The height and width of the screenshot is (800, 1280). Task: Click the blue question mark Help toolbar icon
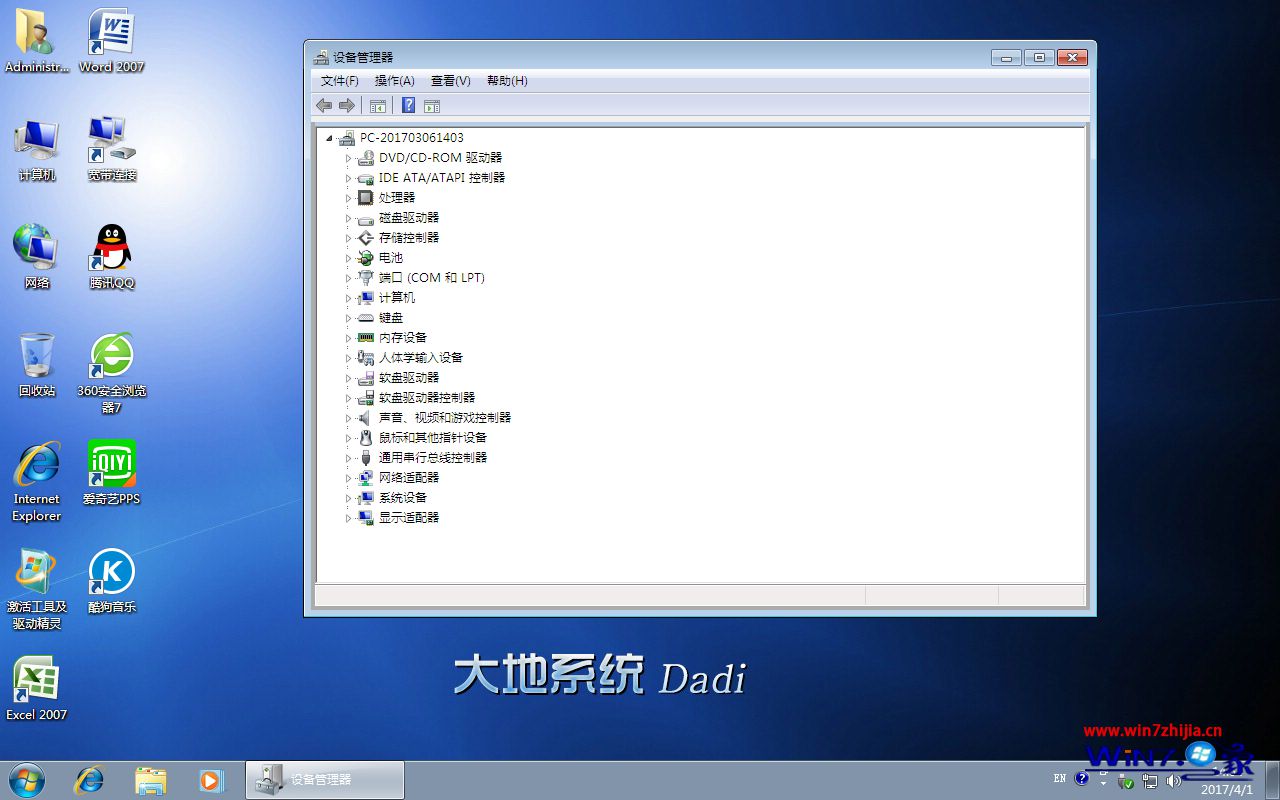[408, 105]
